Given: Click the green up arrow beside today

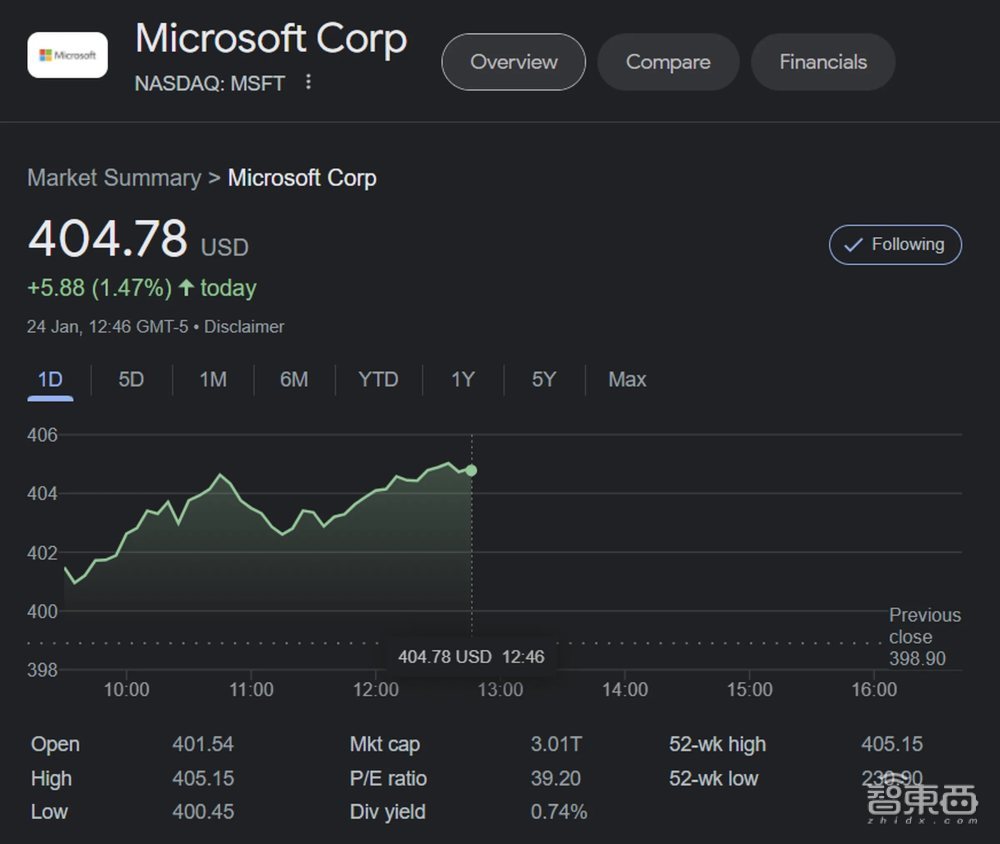Looking at the screenshot, I should coord(186,288).
